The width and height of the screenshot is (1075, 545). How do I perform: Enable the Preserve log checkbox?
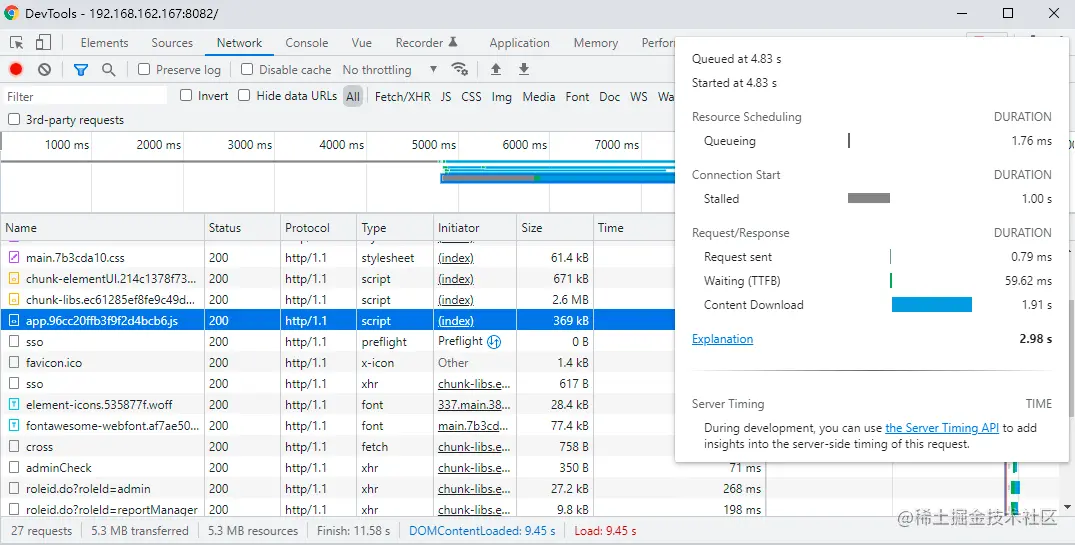click(x=144, y=69)
